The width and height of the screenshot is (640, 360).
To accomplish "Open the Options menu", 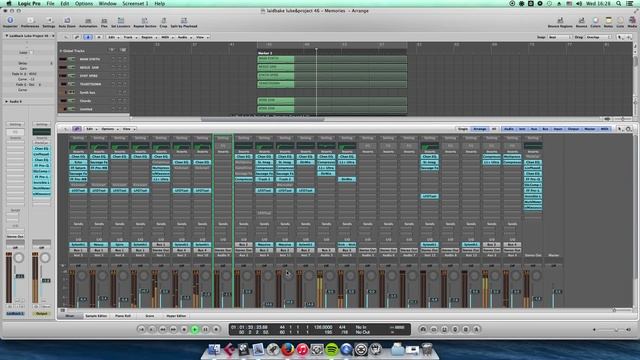I will tap(84, 4).
